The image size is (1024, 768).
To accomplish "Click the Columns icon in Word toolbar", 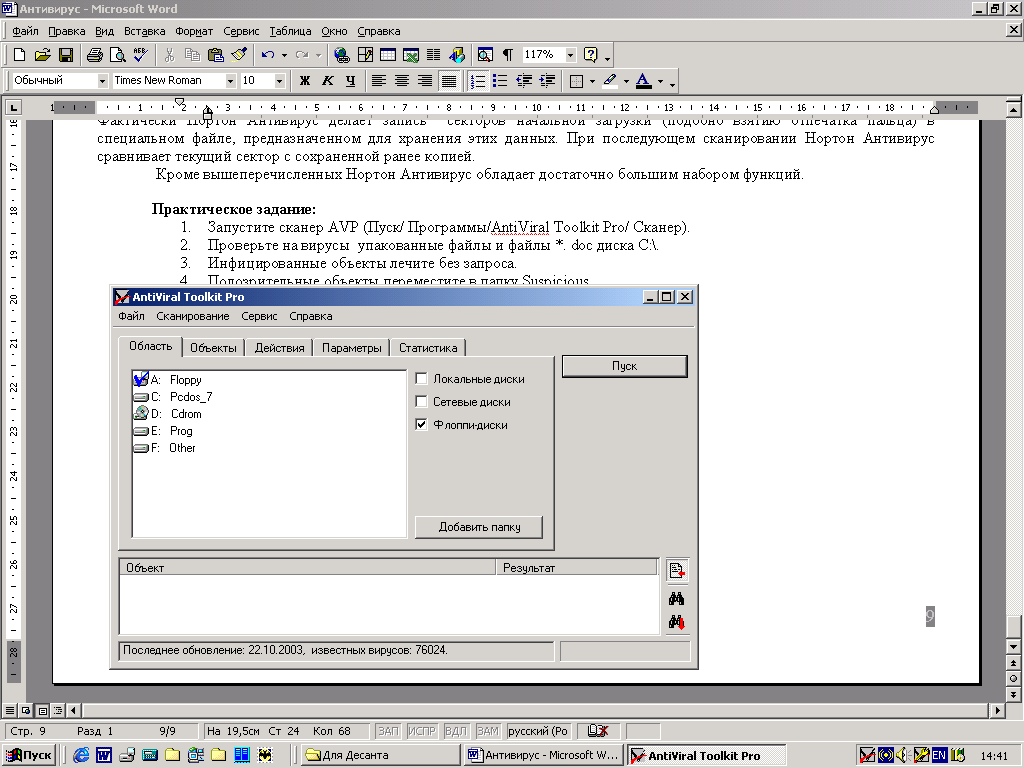I will (434, 55).
